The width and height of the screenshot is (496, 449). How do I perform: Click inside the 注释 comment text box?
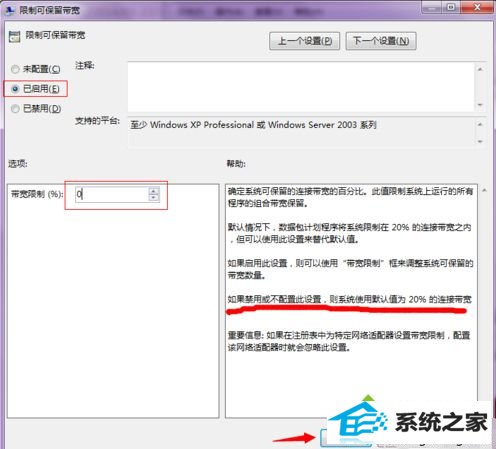(301, 87)
